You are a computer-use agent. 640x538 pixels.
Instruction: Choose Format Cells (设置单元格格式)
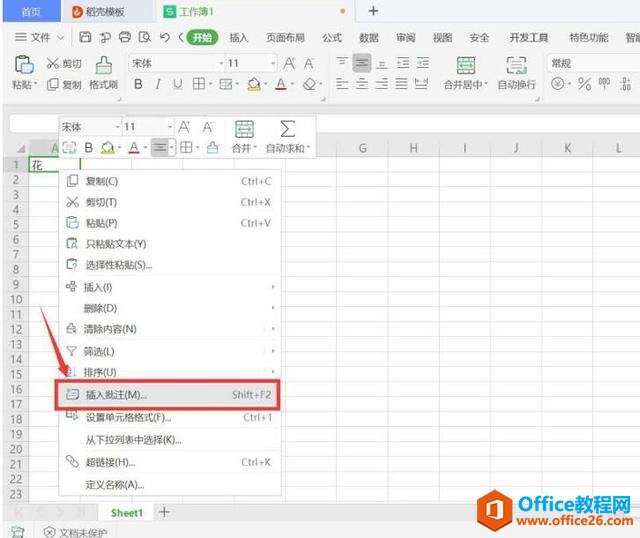pos(170,418)
